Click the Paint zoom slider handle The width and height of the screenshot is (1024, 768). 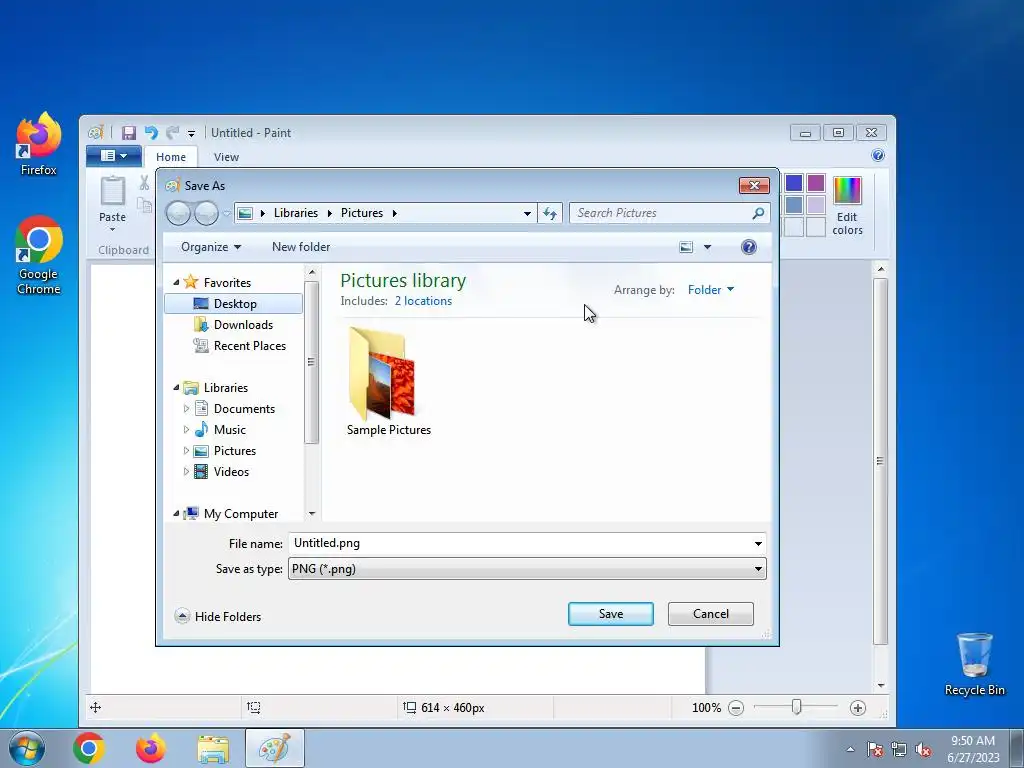coord(797,707)
